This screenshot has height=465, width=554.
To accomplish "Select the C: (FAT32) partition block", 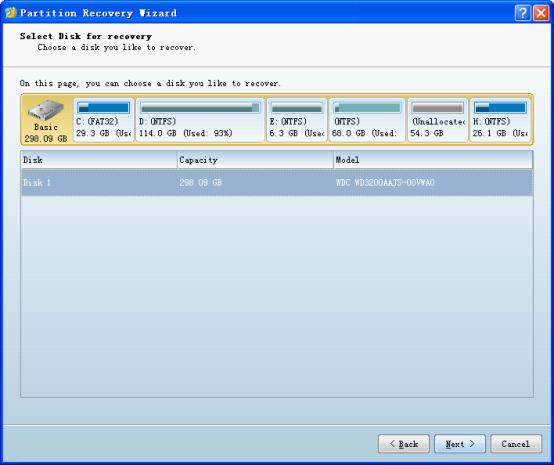I will click(x=104, y=120).
